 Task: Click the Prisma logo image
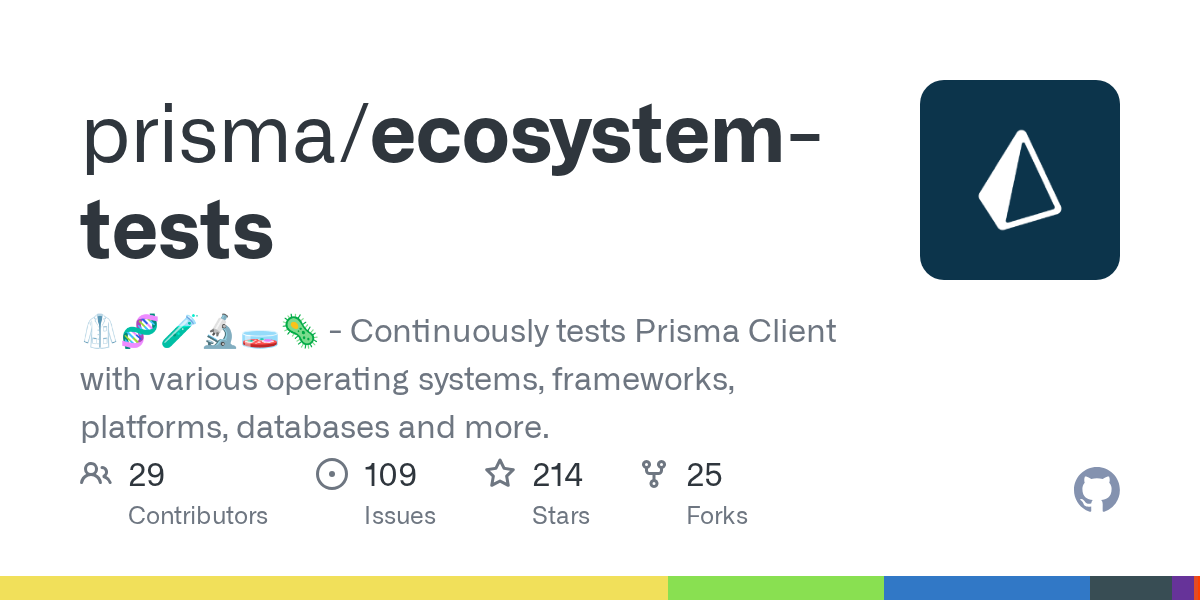pyautogui.click(x=1019, y=180)
